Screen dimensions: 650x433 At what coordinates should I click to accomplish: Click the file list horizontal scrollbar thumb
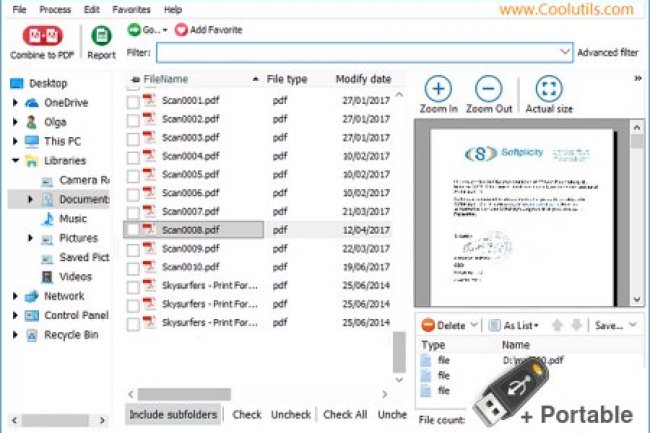[x=184, y=394]
